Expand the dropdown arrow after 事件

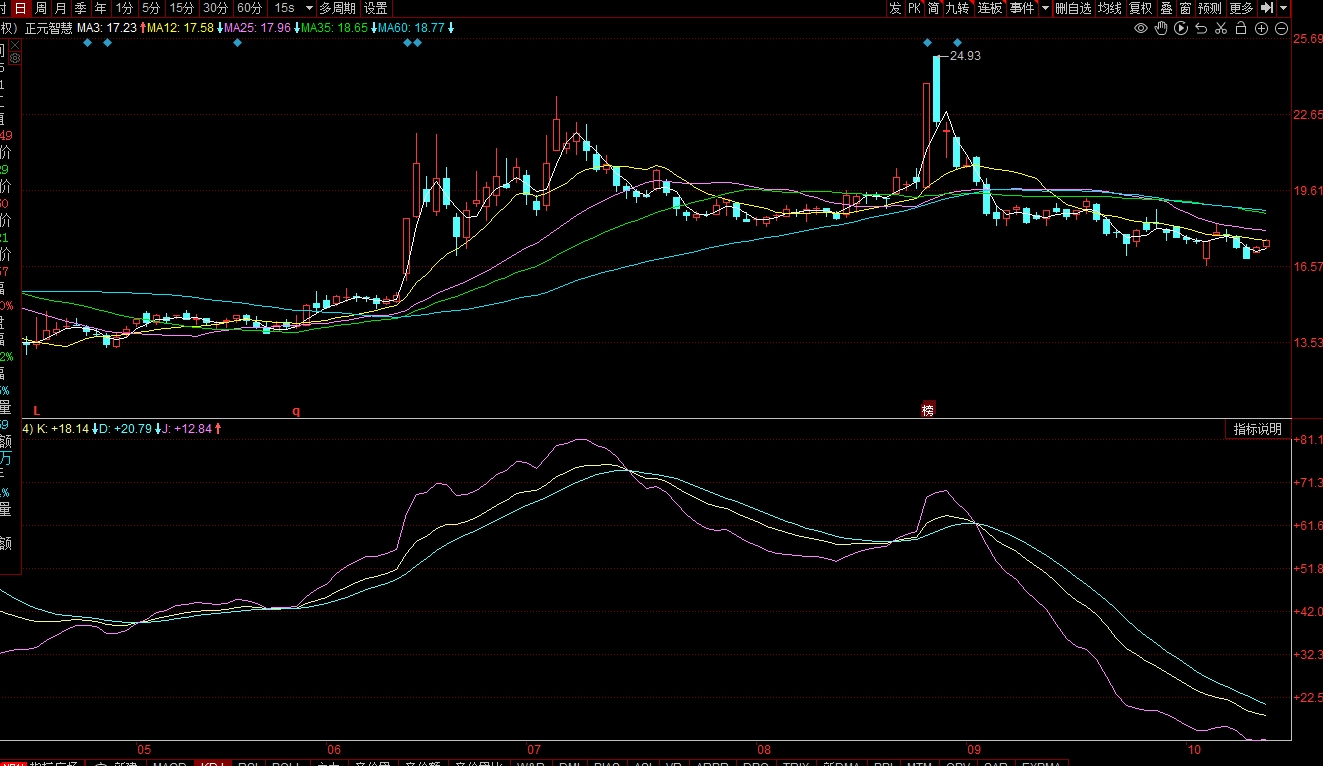1045,8
